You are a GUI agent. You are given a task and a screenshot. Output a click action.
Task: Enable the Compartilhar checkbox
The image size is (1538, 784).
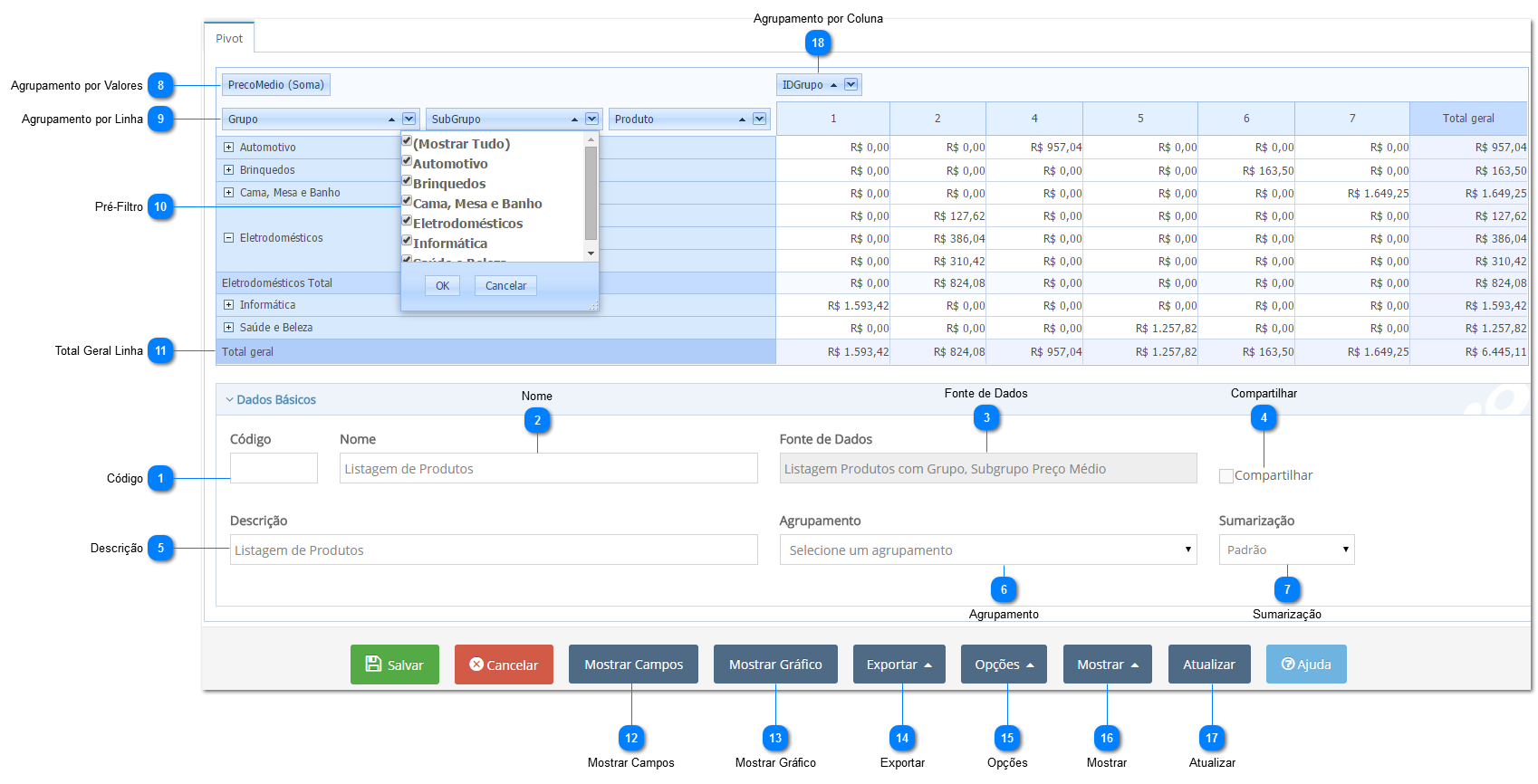click(1226, 476)
